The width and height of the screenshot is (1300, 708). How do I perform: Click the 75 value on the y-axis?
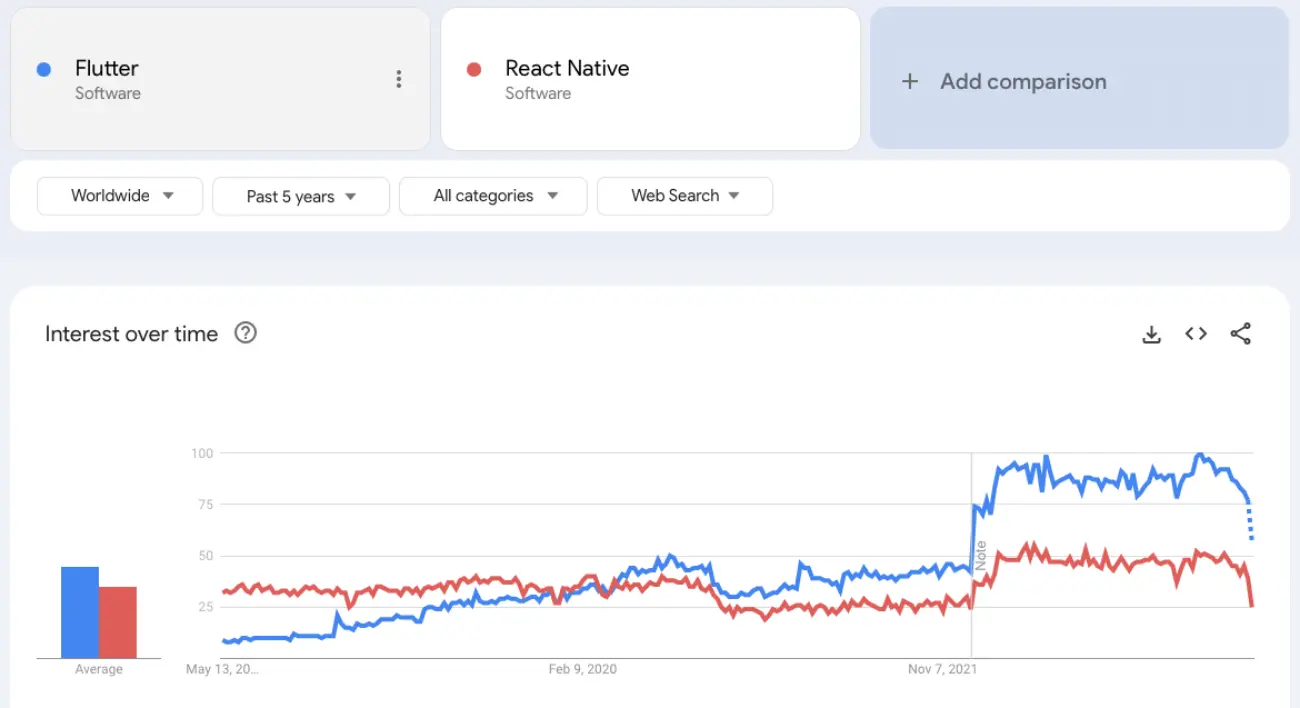coord(205,504)
